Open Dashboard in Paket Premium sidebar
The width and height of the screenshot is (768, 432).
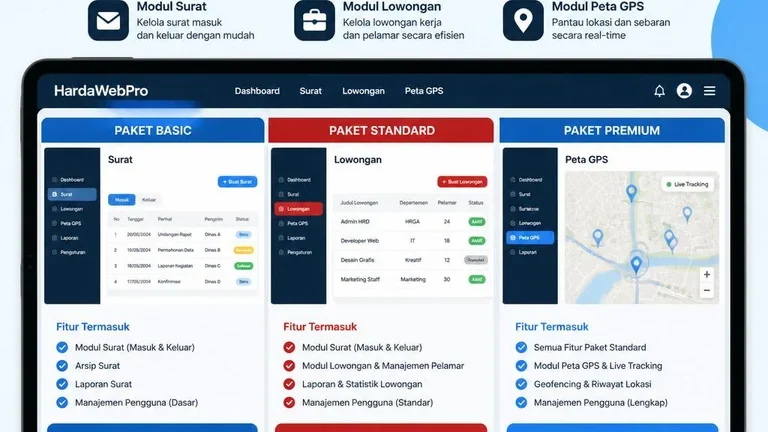pyautogui.click(x=530, y=180)
